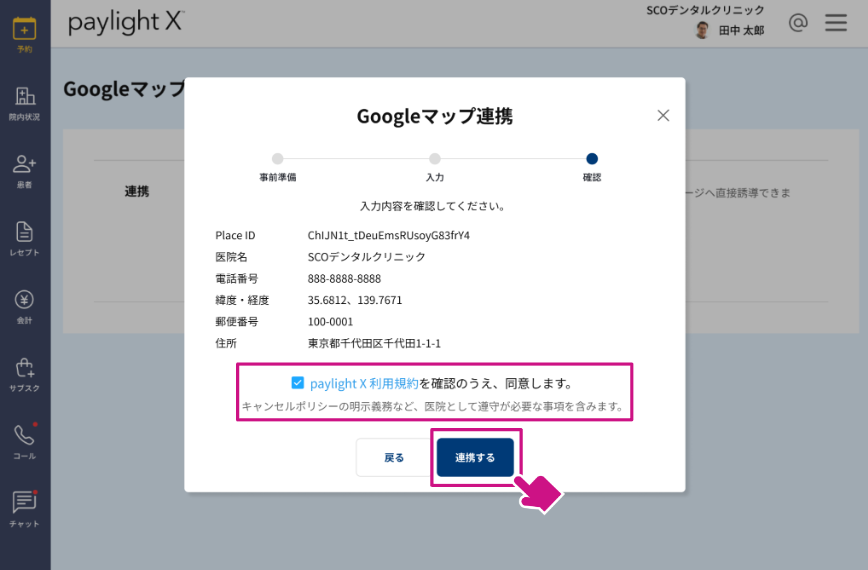Click the 戻る button
868x570 pixels.
click(394, 458)
